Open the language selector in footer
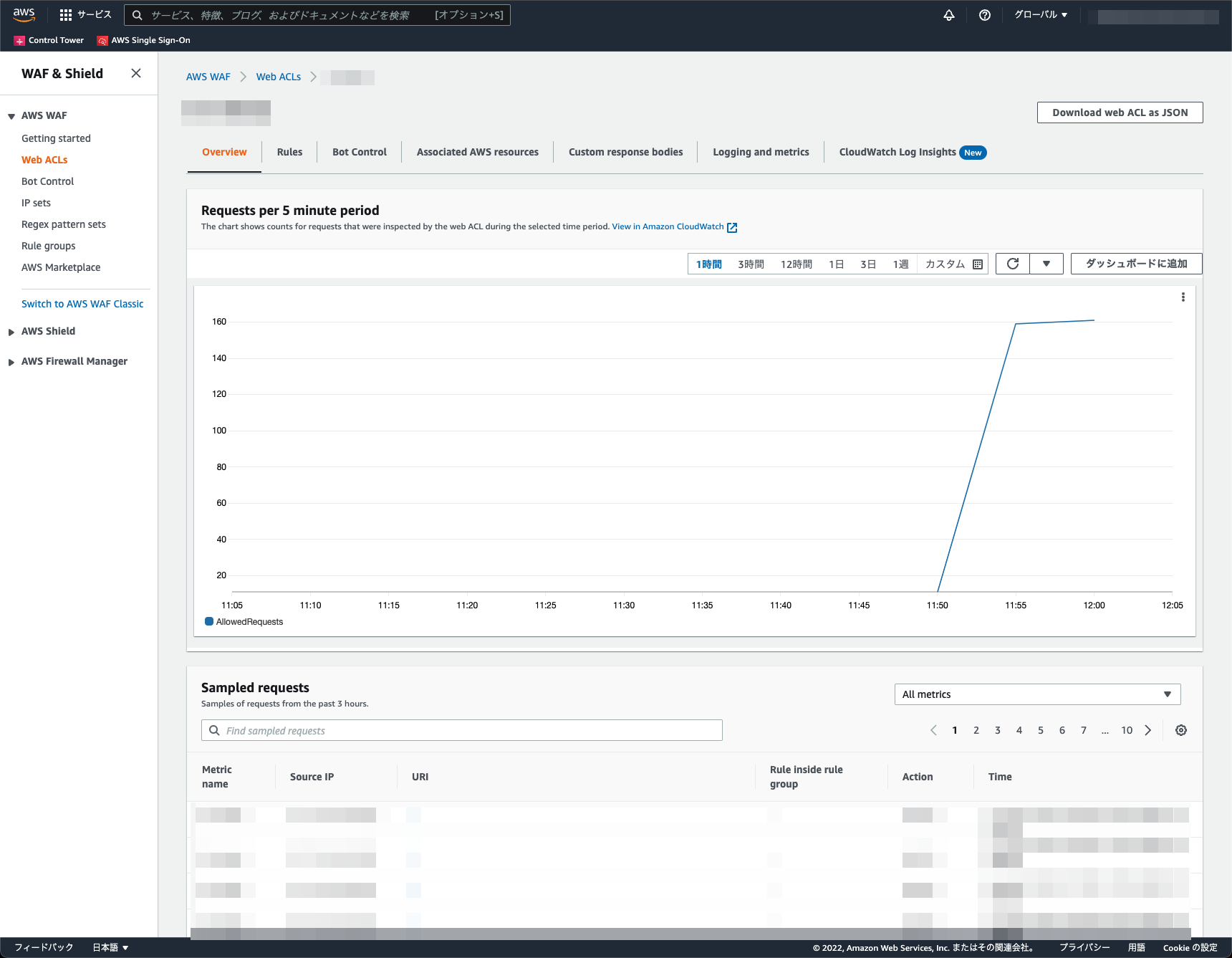Image resolution: width=1232 pixels, height=958 pixels. (110, 947)
